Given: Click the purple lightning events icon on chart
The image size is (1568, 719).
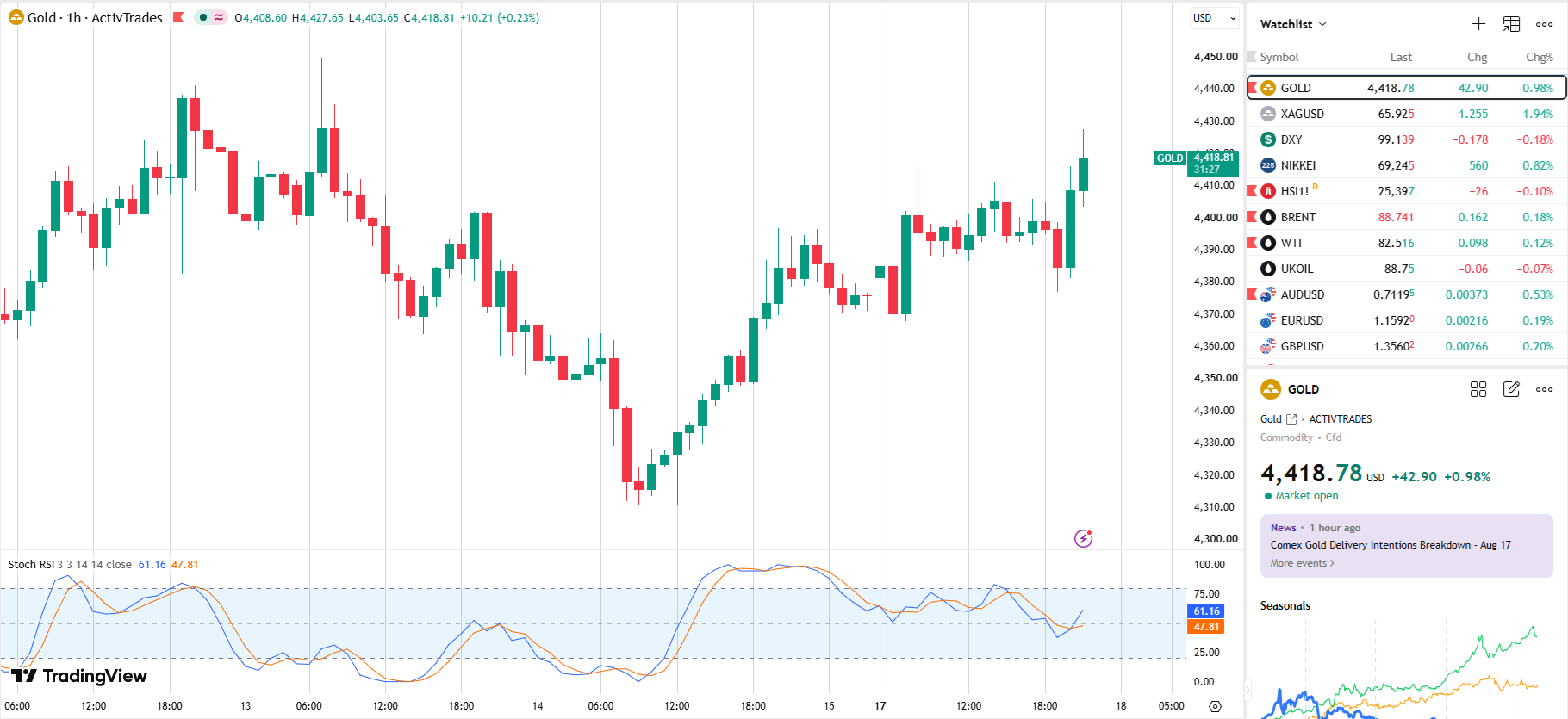Looking at the screenshot, I should 1084,538.
